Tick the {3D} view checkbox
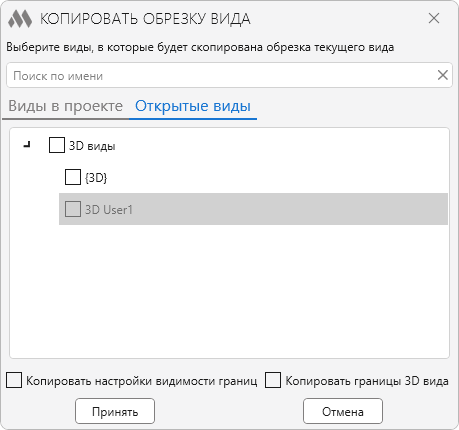459x430 pixels. point(73,177)
